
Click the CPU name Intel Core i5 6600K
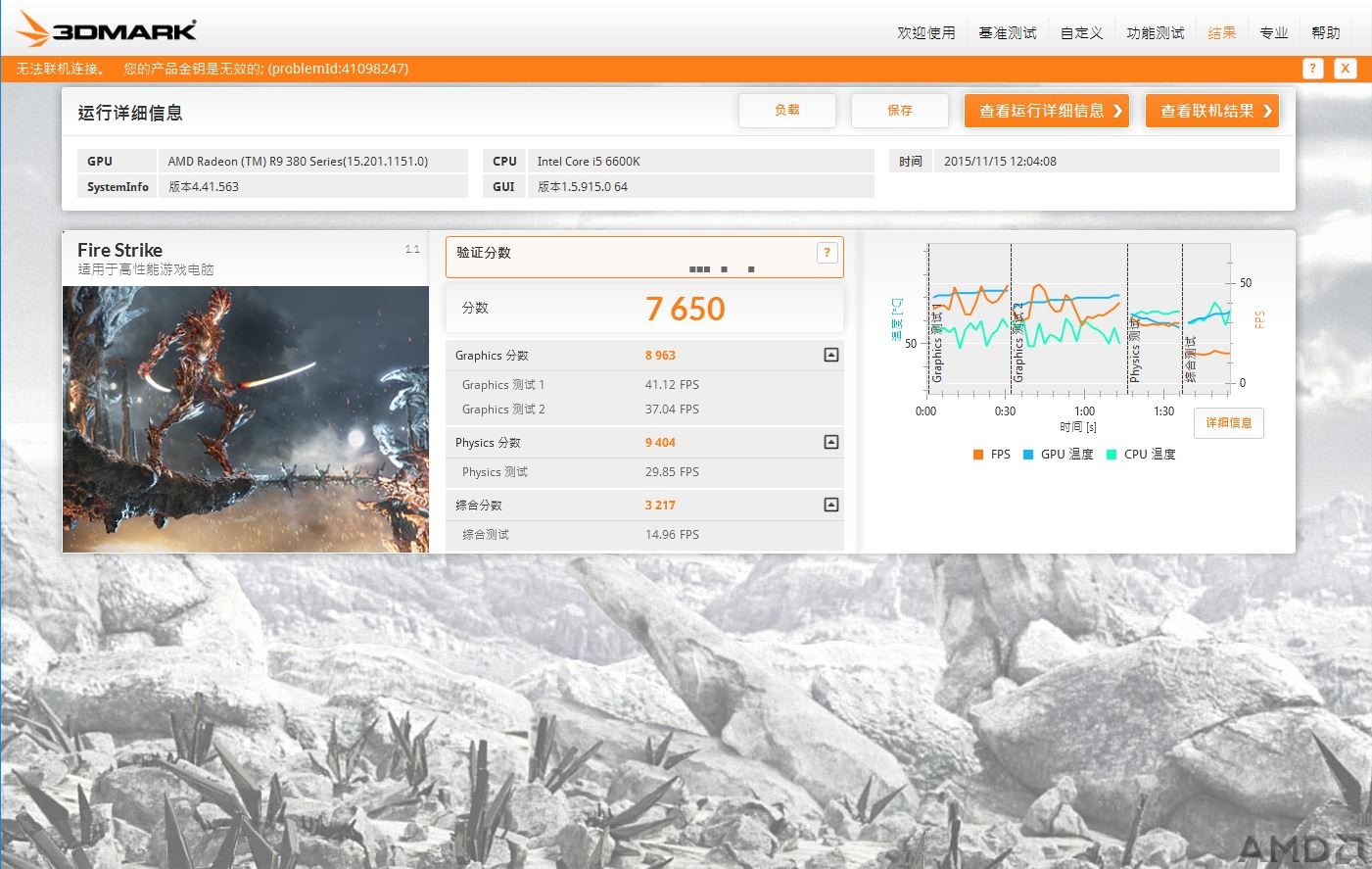589,162
